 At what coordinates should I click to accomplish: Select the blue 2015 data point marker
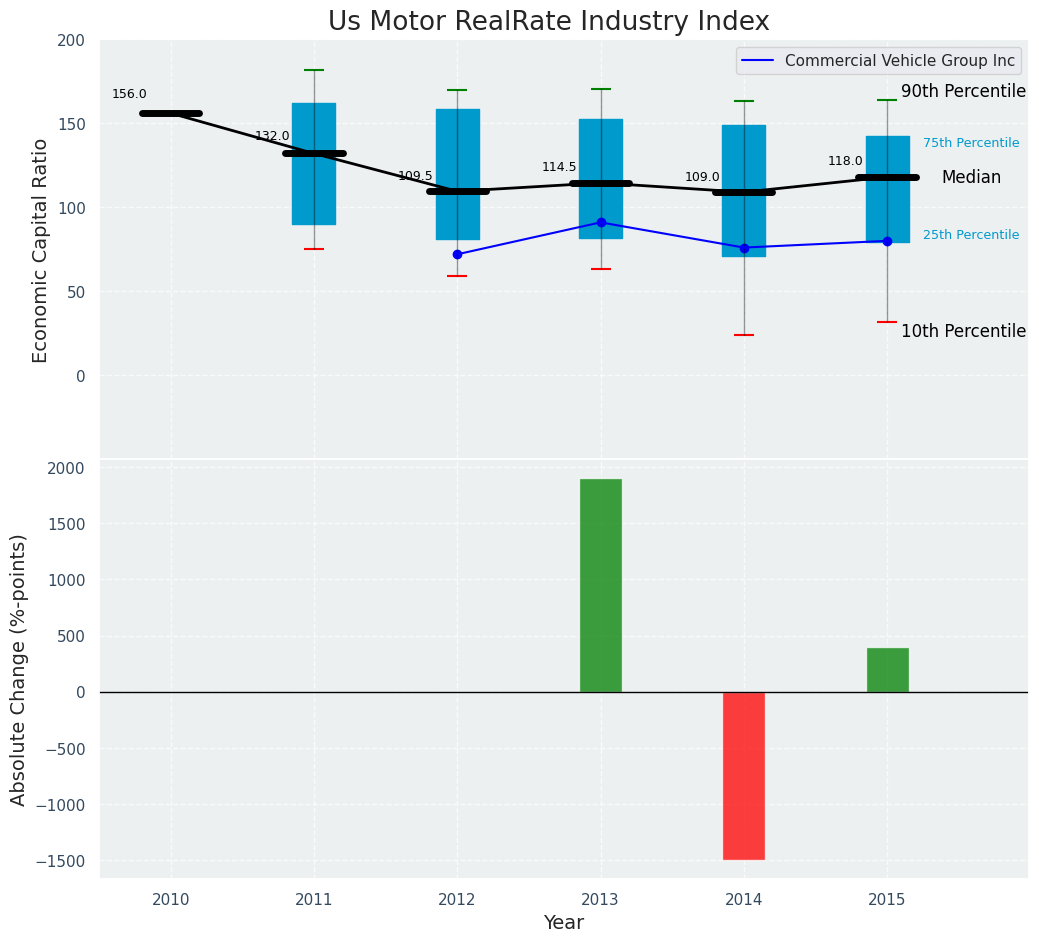click(x=887, y=241)
